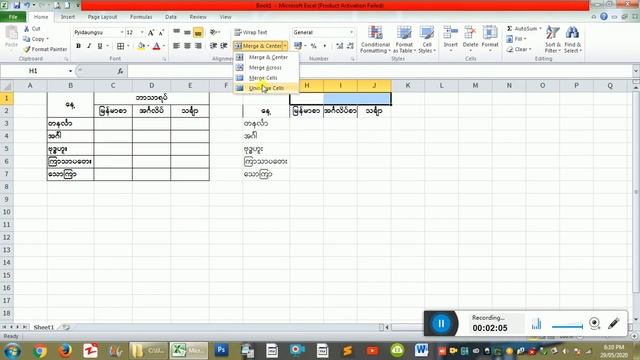Open Format as Table
The height and width of the screenshot is (360, 640).
[404, 39]
